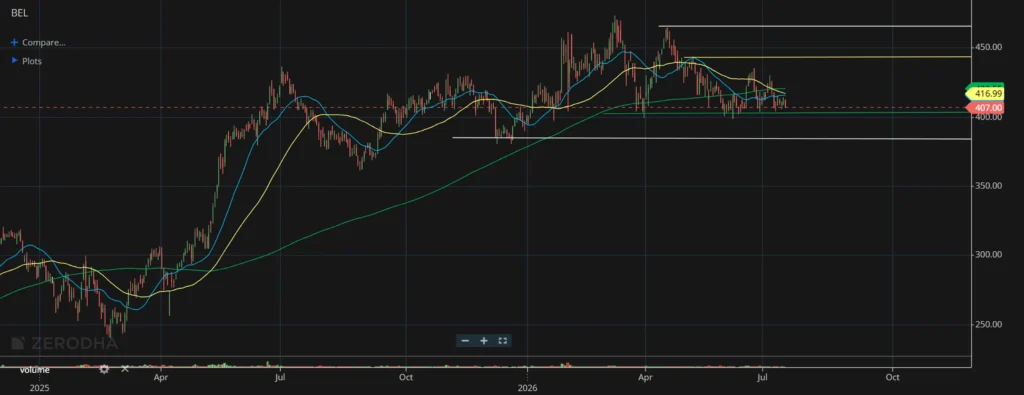
Task: Open the Compare... symbol option
Action: coord(43,42)
